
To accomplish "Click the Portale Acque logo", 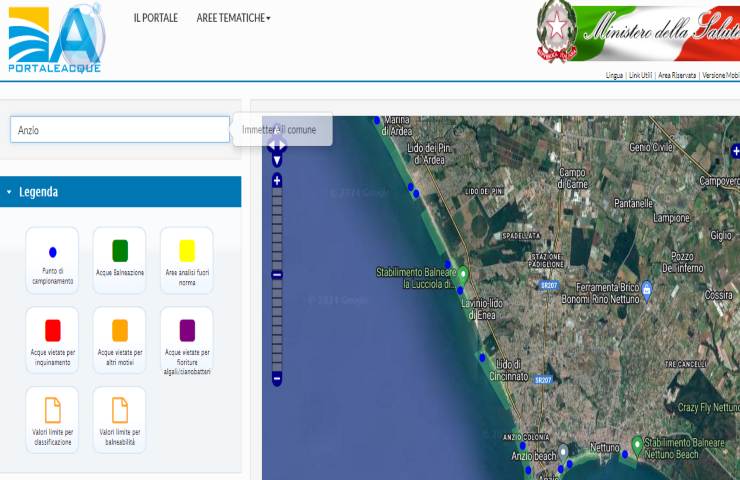I will click(55, 39).
